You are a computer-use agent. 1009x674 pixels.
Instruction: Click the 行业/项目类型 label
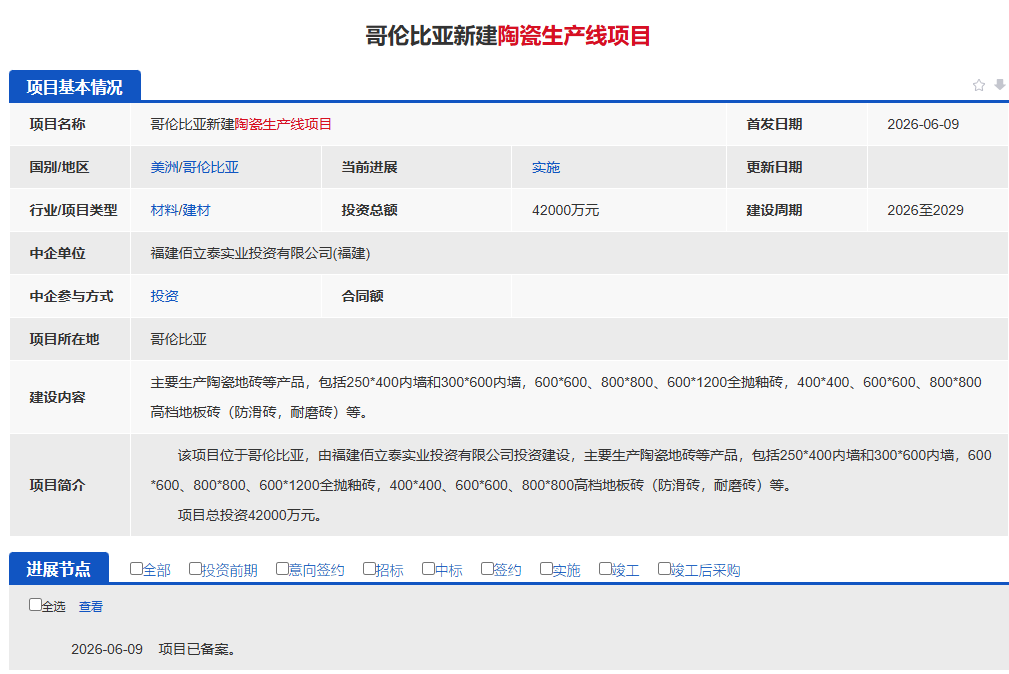(x=73, y=211)
